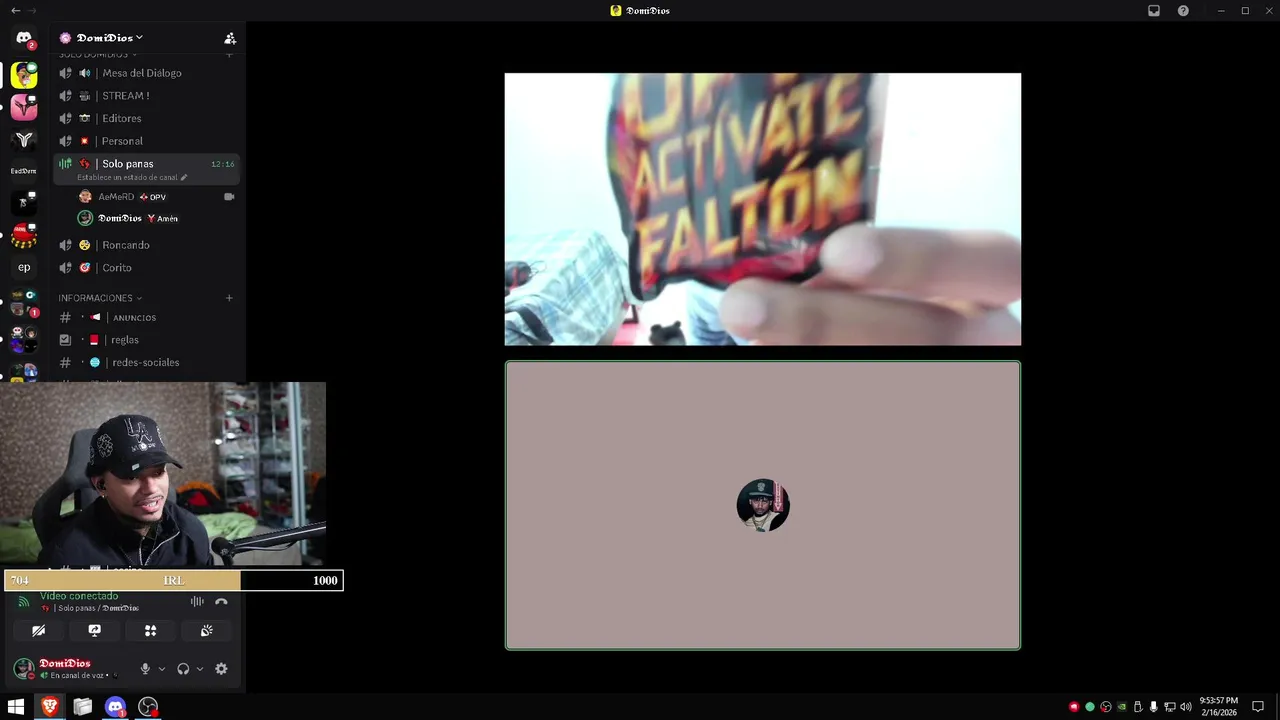Open system volume speaker tray icon
Screen dimensions: 1280x720
[1185, 707]
